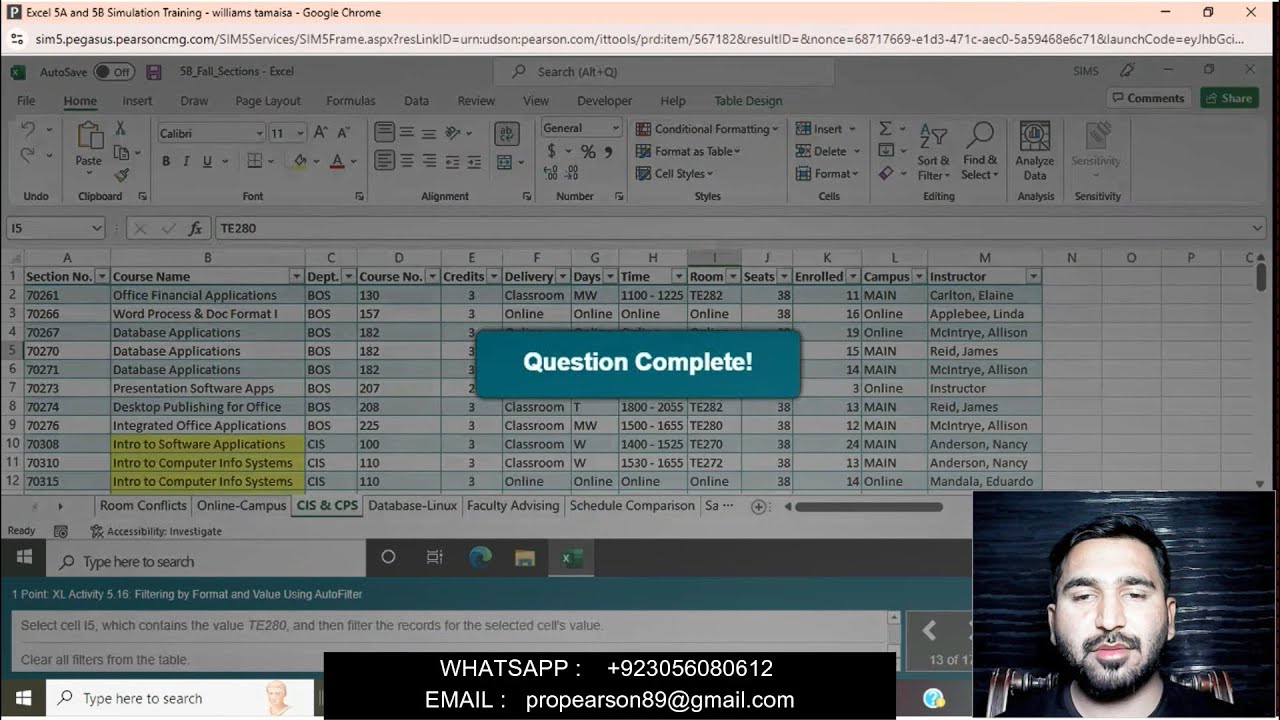Open the File menu tab
The height and width of the screenshot is (720, 1280).
(26, 101)
